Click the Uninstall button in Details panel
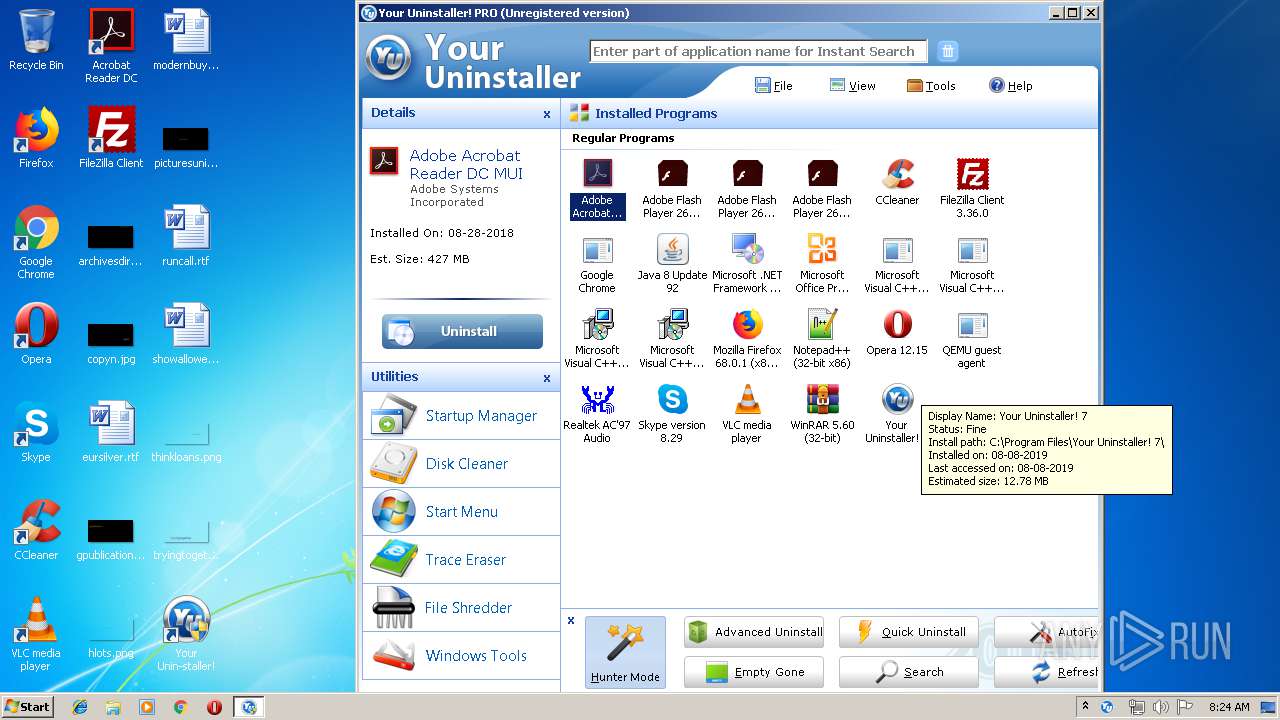Image resolution: width=1280 pixels, height=720 pixels. point(462,331)
